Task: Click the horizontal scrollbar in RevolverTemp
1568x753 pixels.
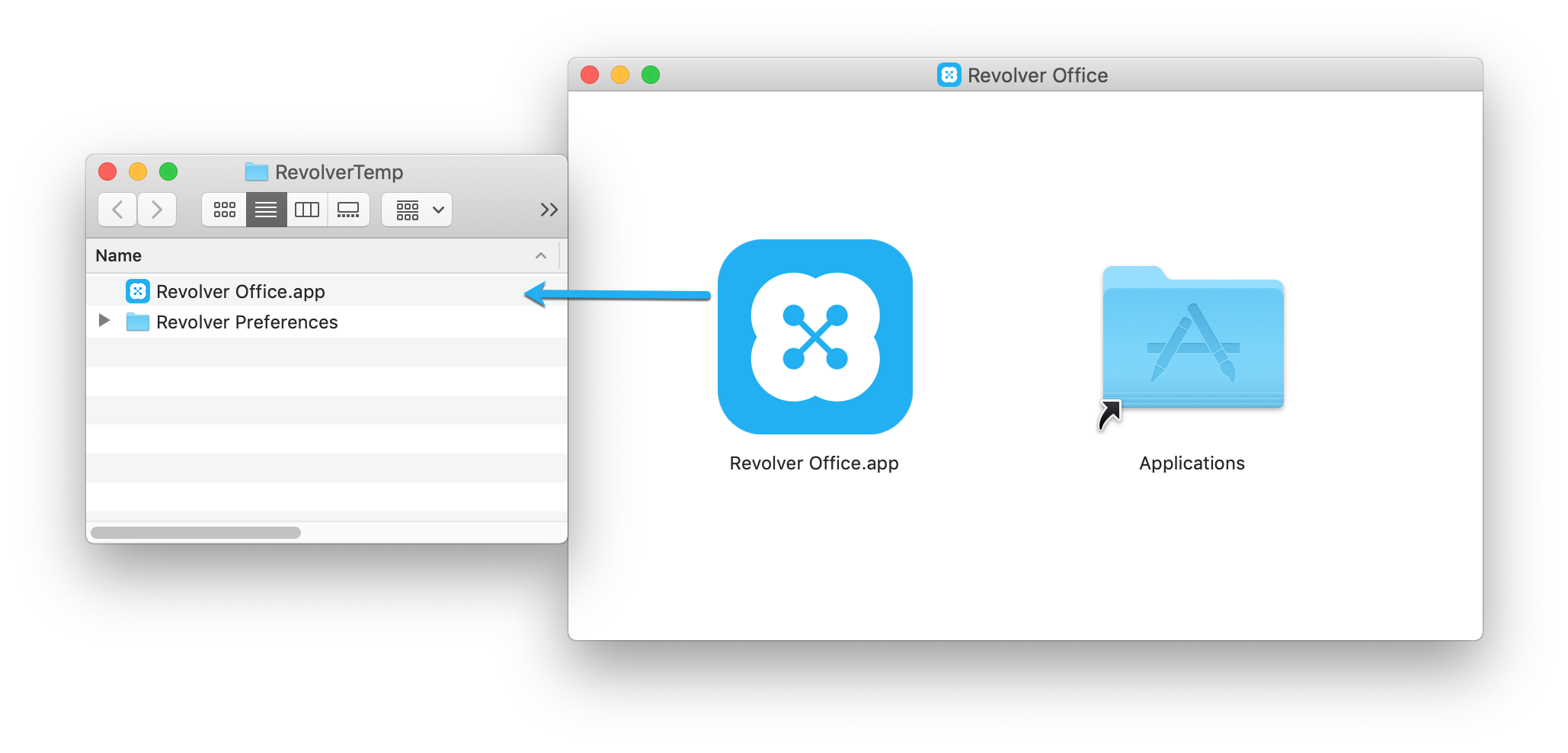Action: pos(196,533)
